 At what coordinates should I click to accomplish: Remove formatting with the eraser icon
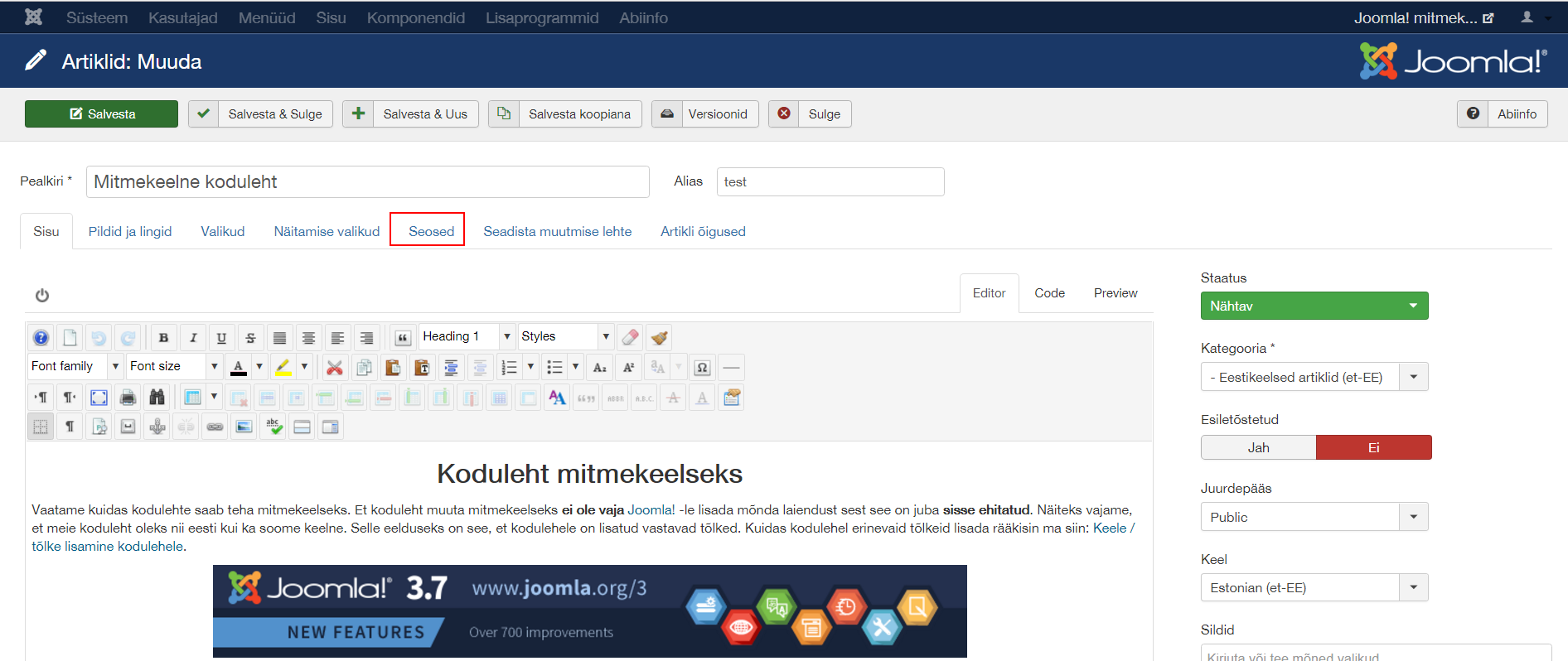pos(630,338)
